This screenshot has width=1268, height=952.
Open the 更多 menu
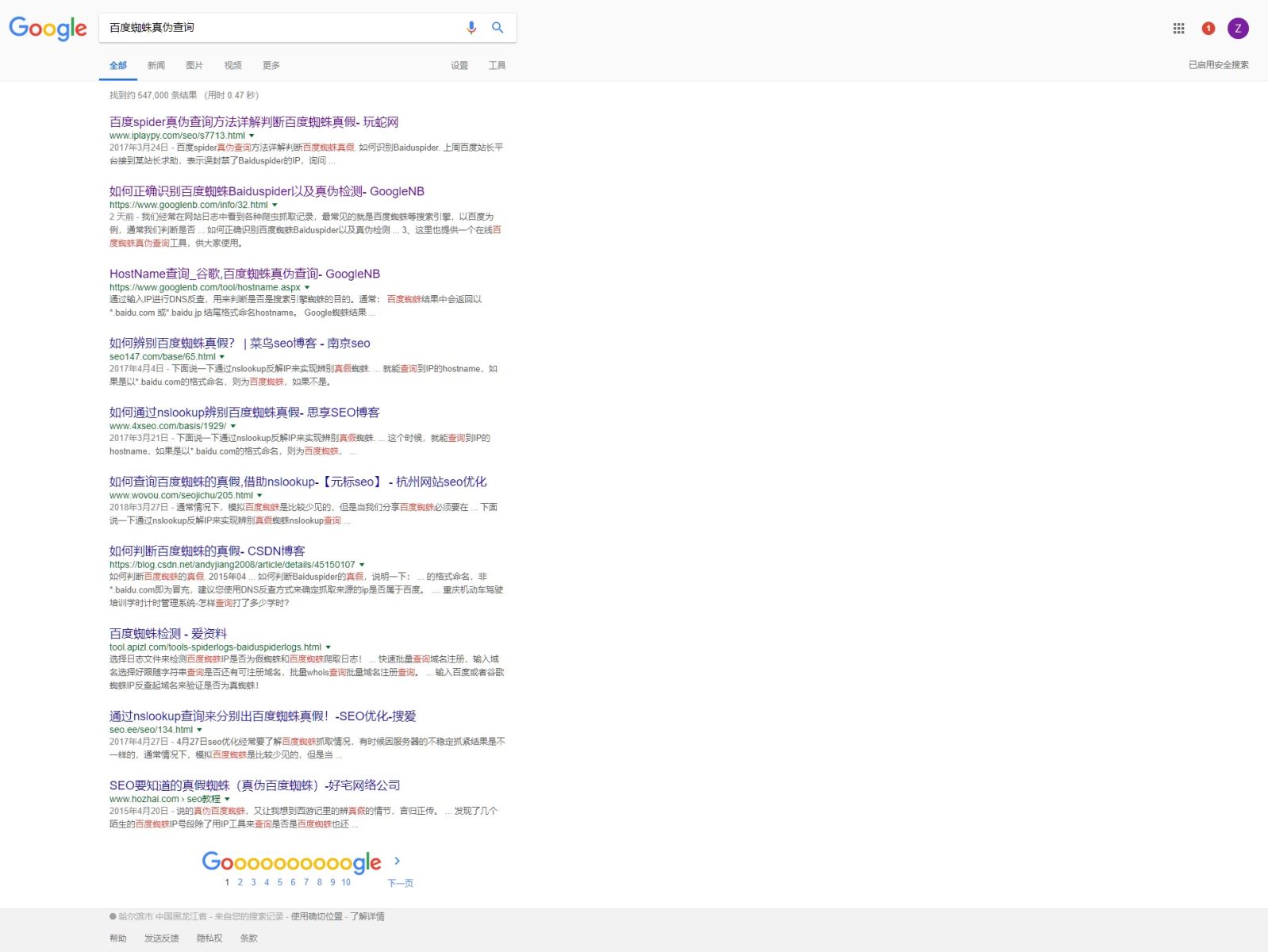(x=271, y=66)
